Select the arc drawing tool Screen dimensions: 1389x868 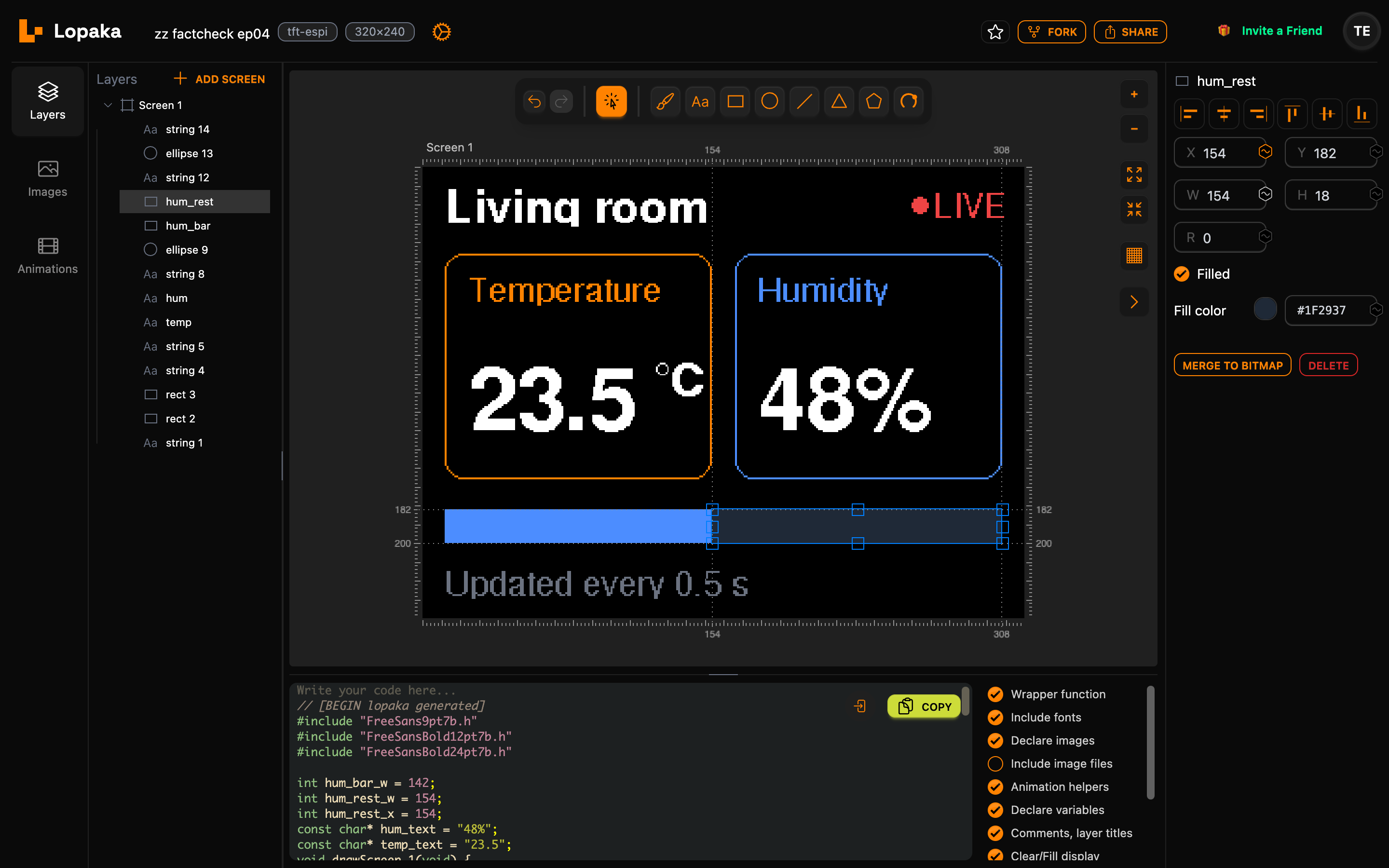tap(909, 102)
